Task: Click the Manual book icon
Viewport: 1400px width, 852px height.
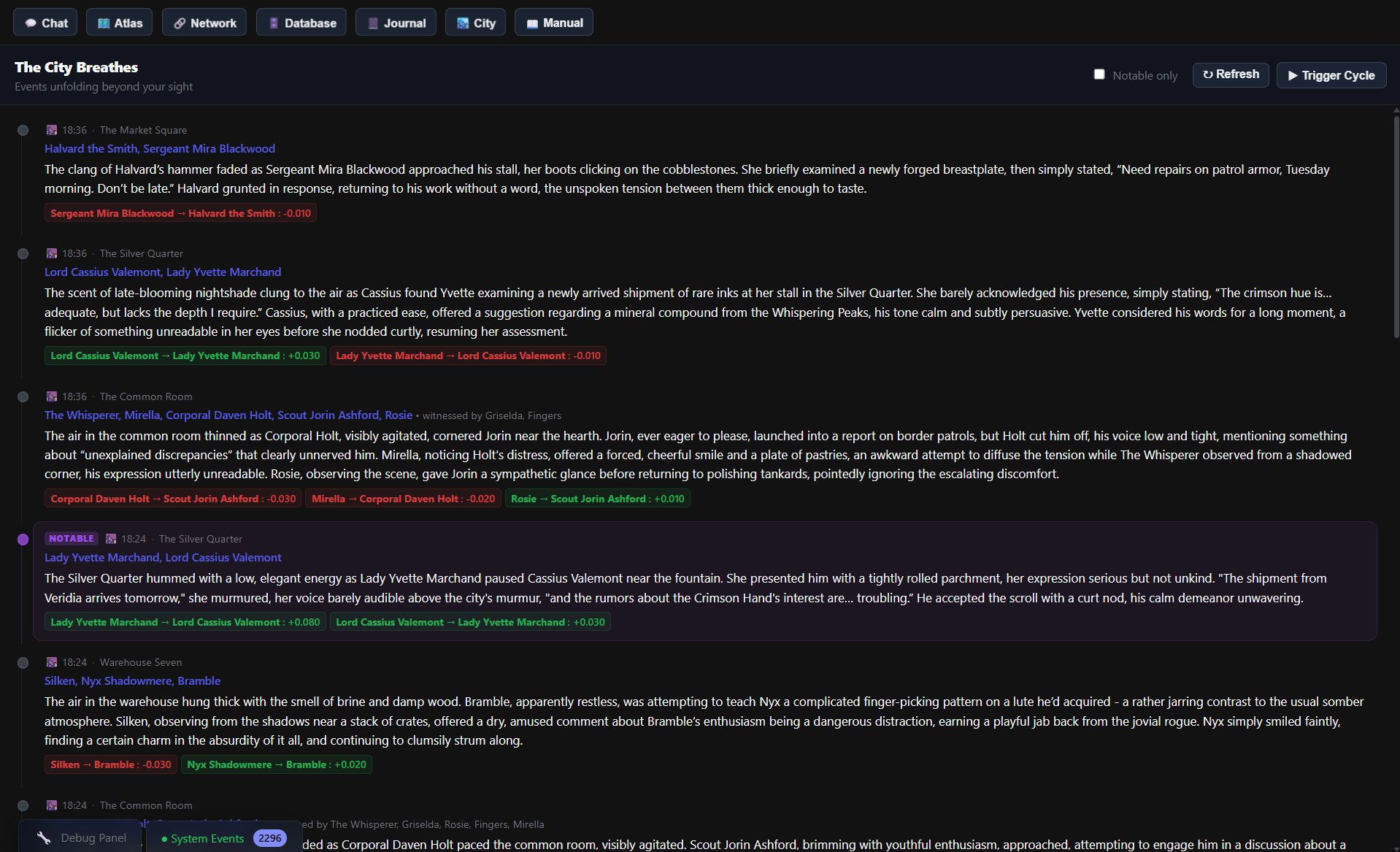Action: [531, 22]
